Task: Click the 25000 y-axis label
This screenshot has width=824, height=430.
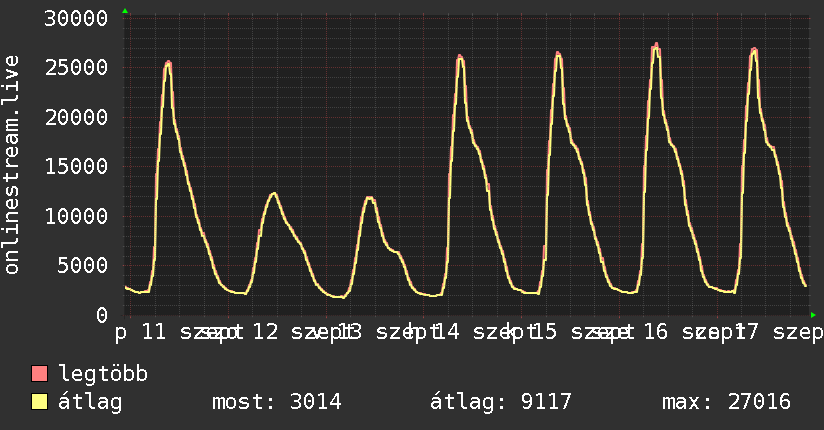Action: (x=76, y=68)
